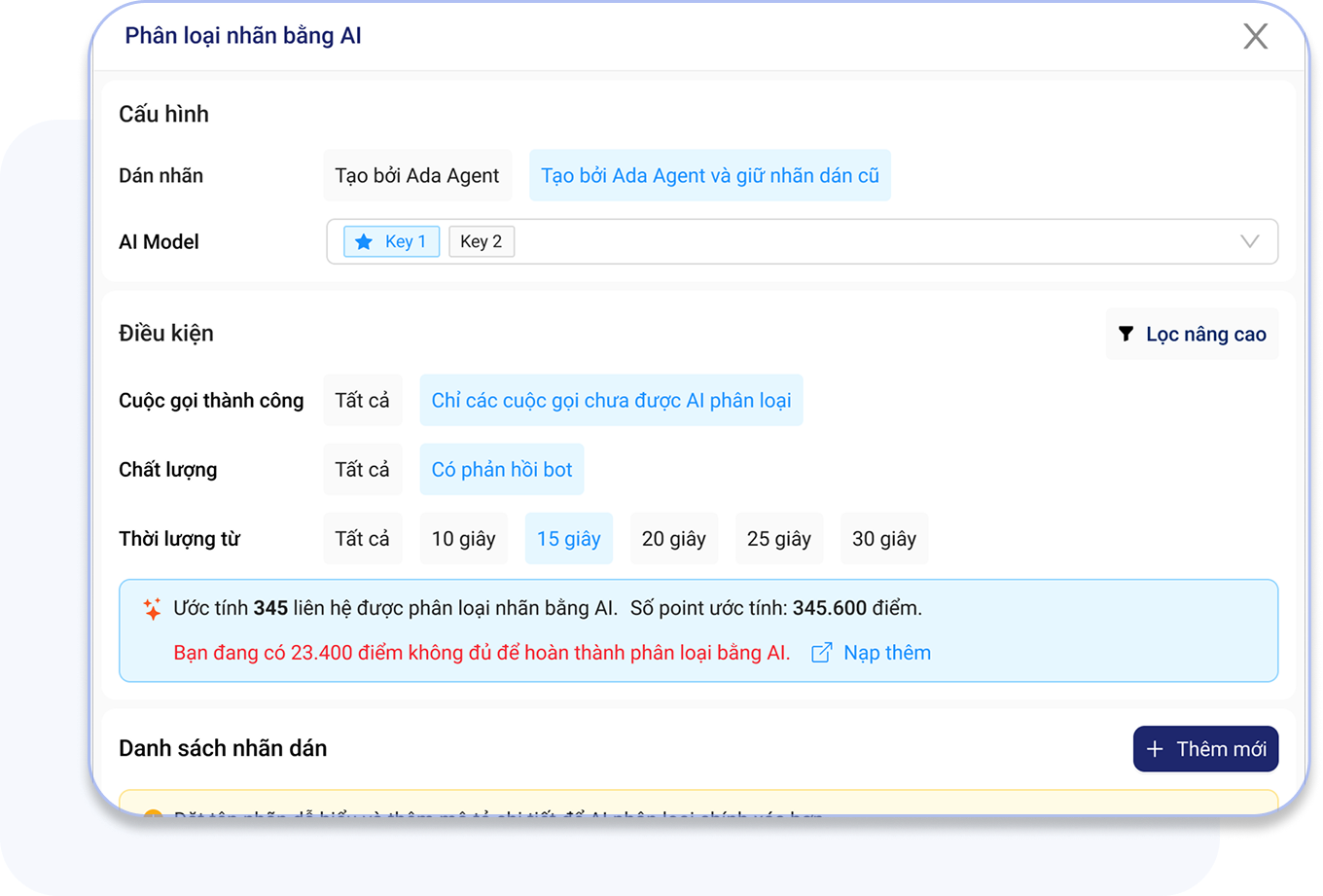Click the "Thời lượng từ" row label
1323x896 pixels.
179,539
